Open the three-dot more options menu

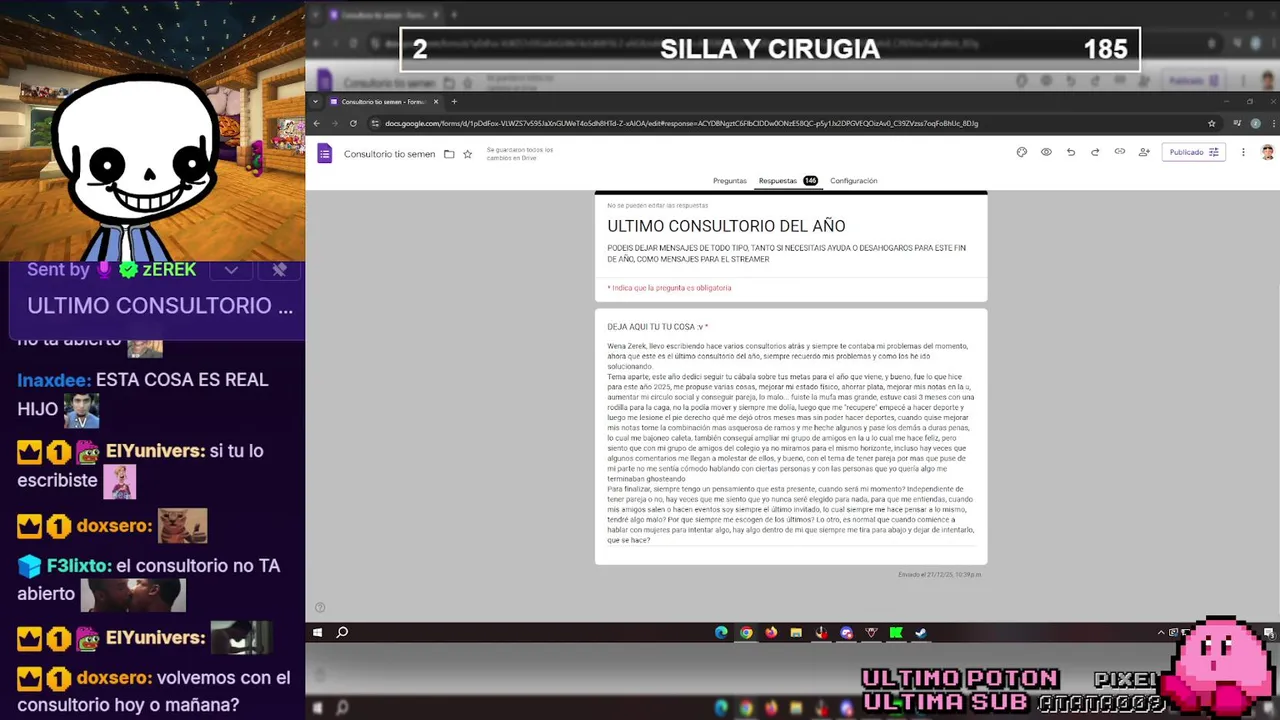pyautogui.click(x=1243, y=152)
